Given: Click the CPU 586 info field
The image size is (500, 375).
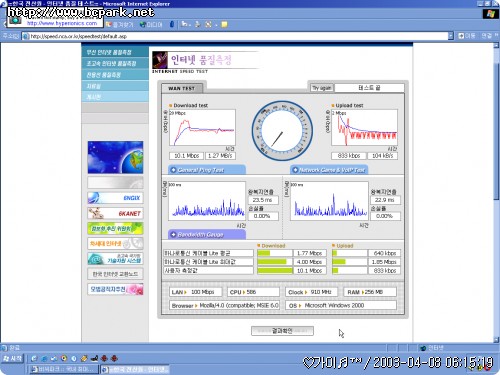Looking at the screenshot, I should (253, 292).
